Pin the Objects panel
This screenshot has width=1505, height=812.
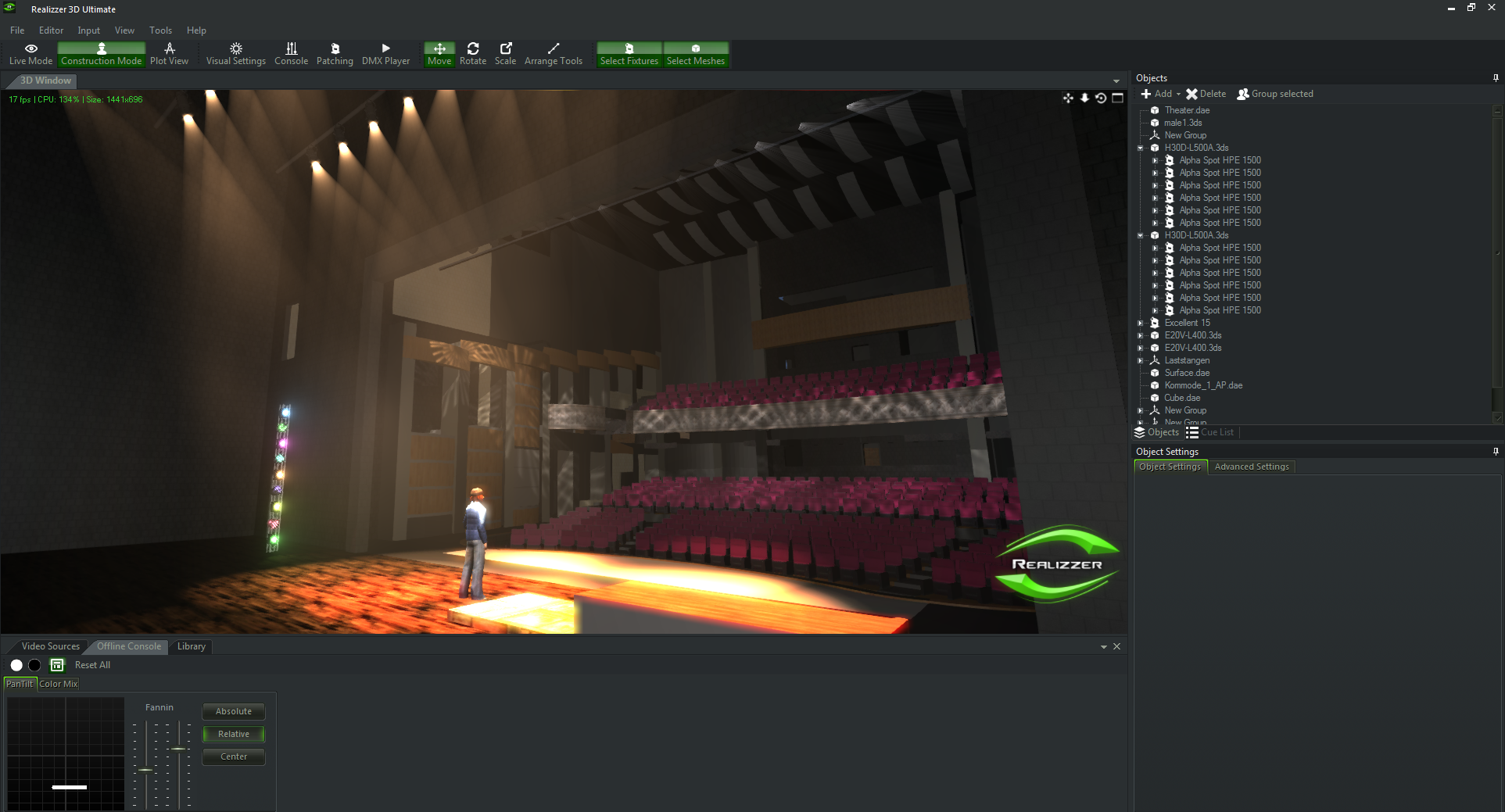tap(1496, 78)
